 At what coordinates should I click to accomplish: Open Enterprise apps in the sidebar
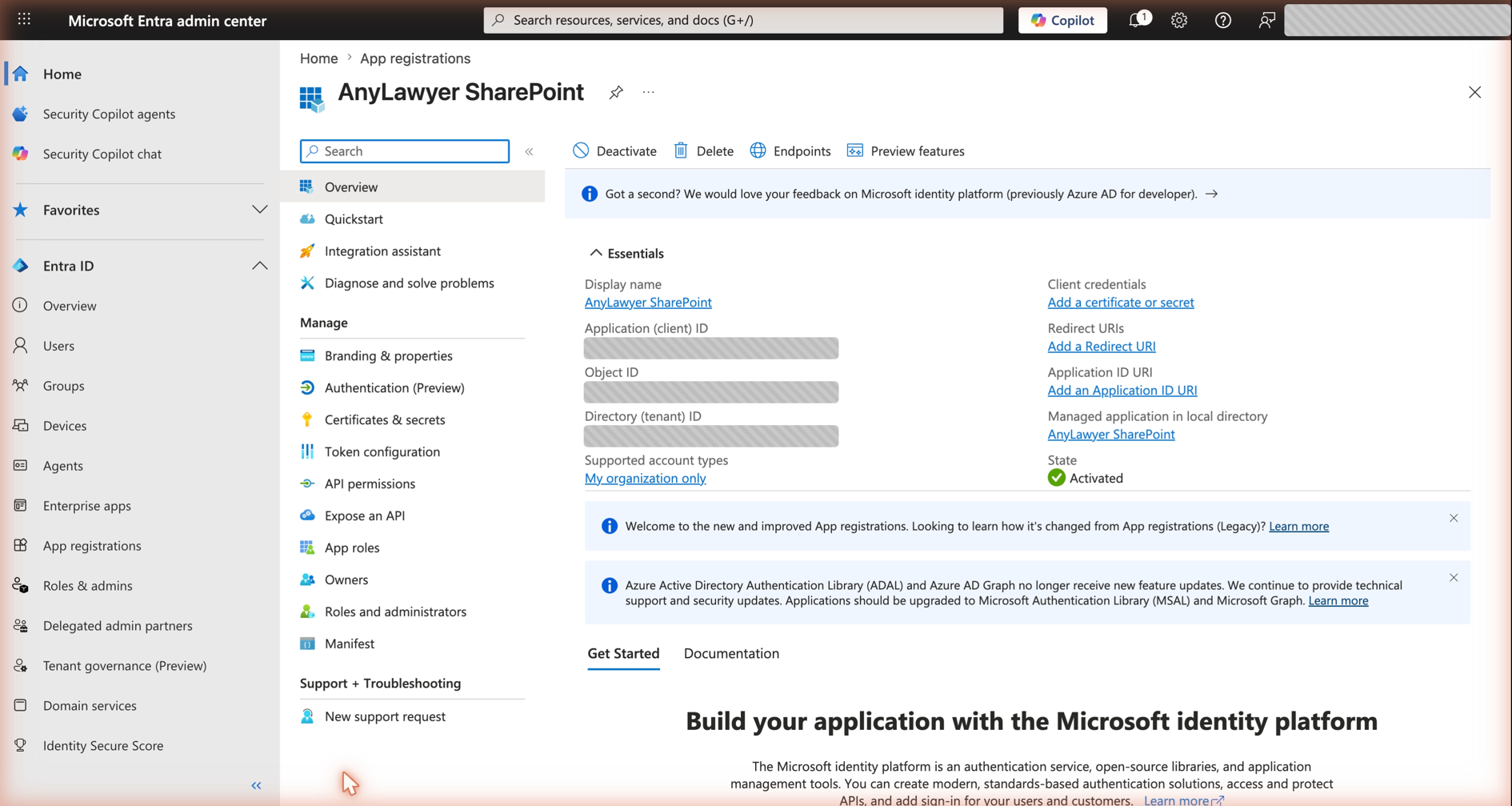point(86,506)
